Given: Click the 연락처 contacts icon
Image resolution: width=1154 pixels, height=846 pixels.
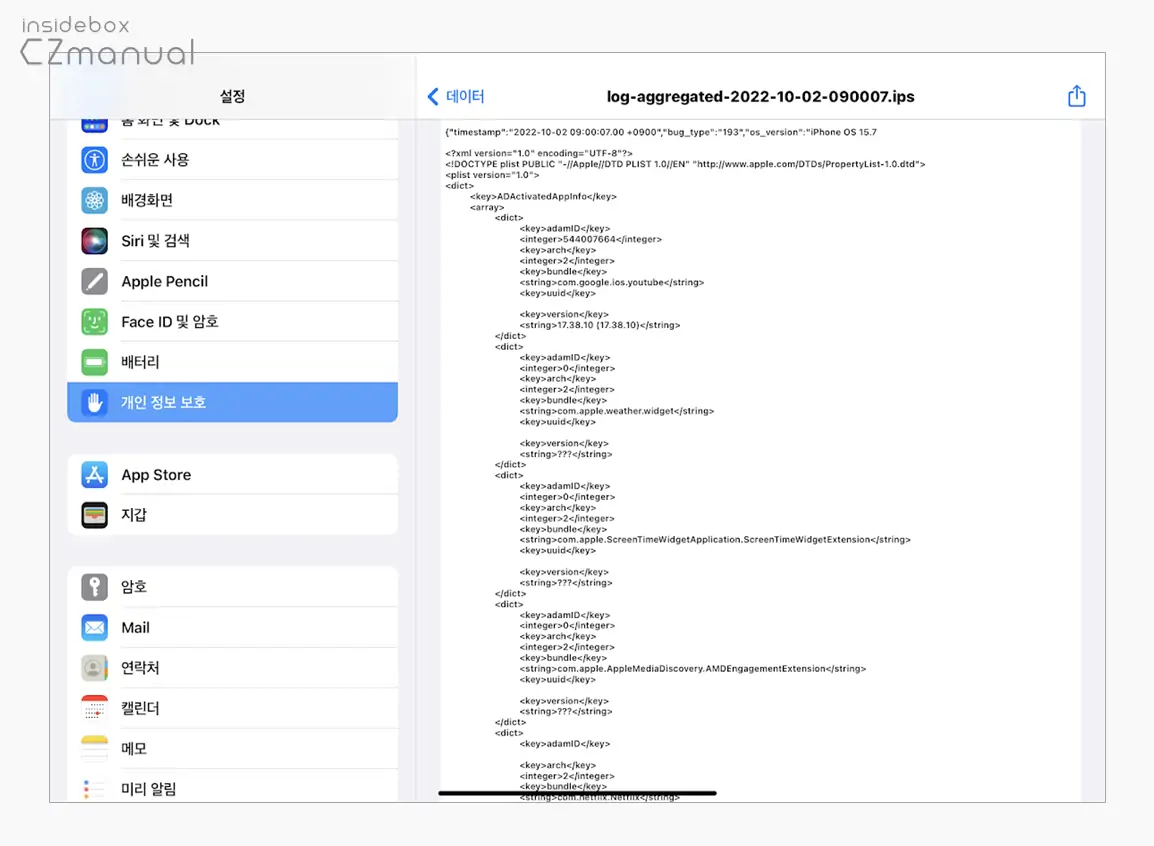Looking at the screenshot, I should pyautogui.click(x=94, y=668).
